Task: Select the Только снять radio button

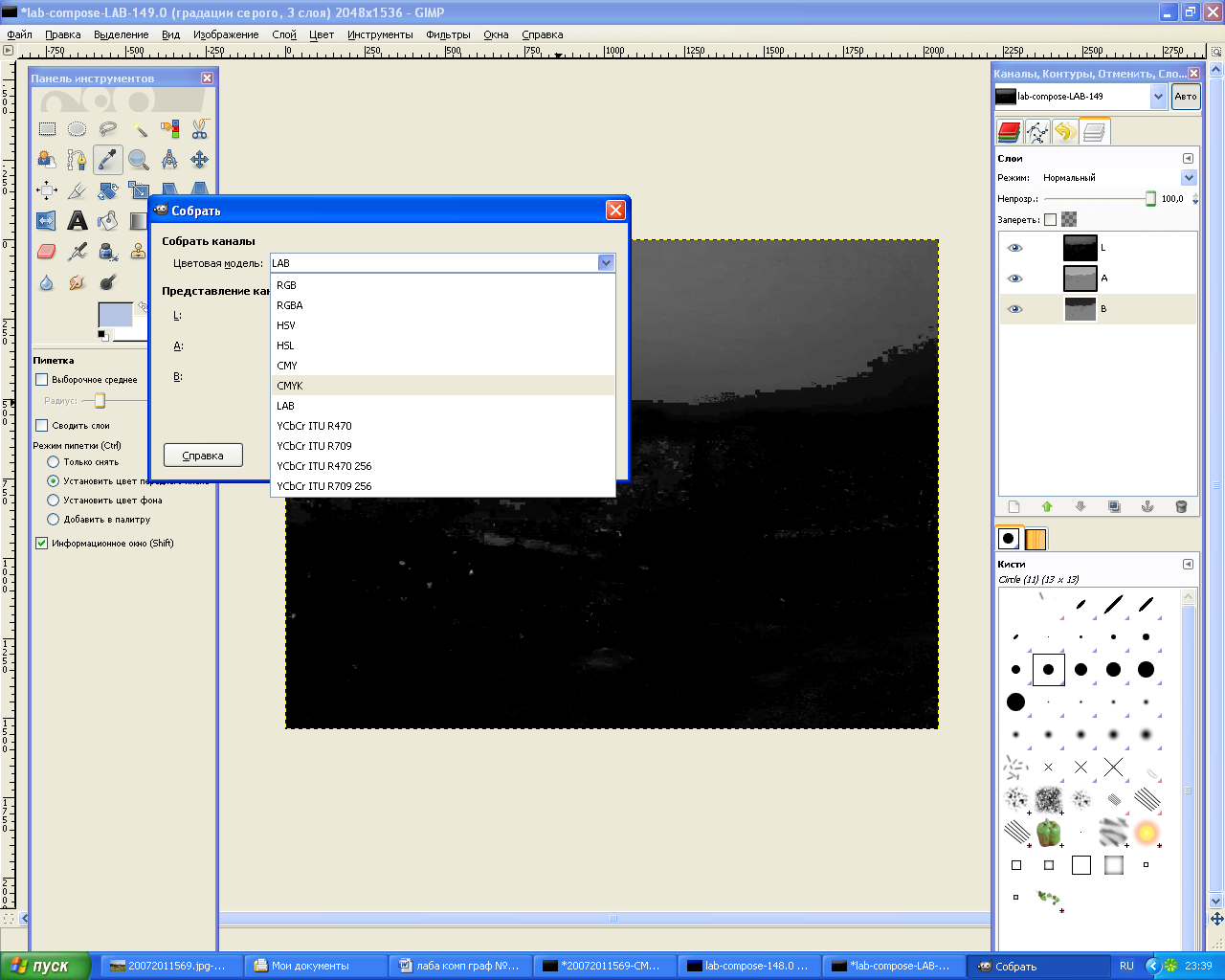Action: tap(54, 462)
